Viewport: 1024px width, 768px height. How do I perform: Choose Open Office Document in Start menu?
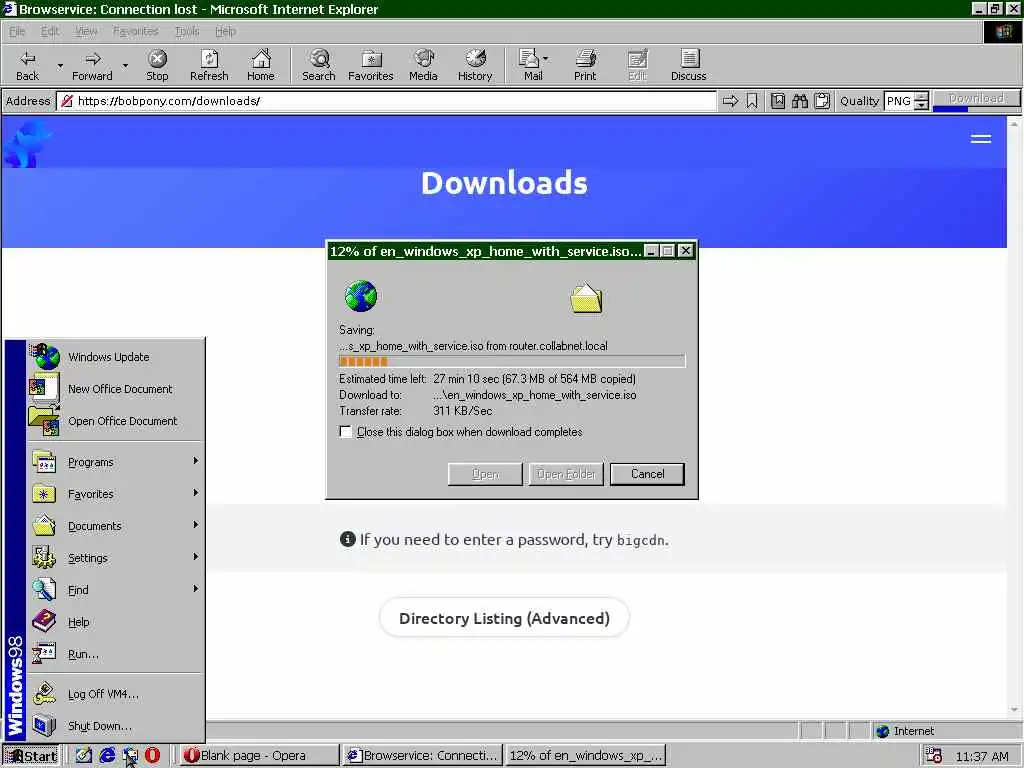click(115, 421)
